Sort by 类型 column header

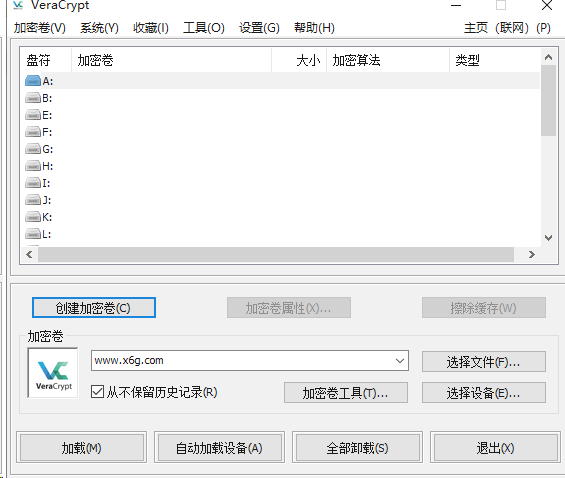pos(495,60)
